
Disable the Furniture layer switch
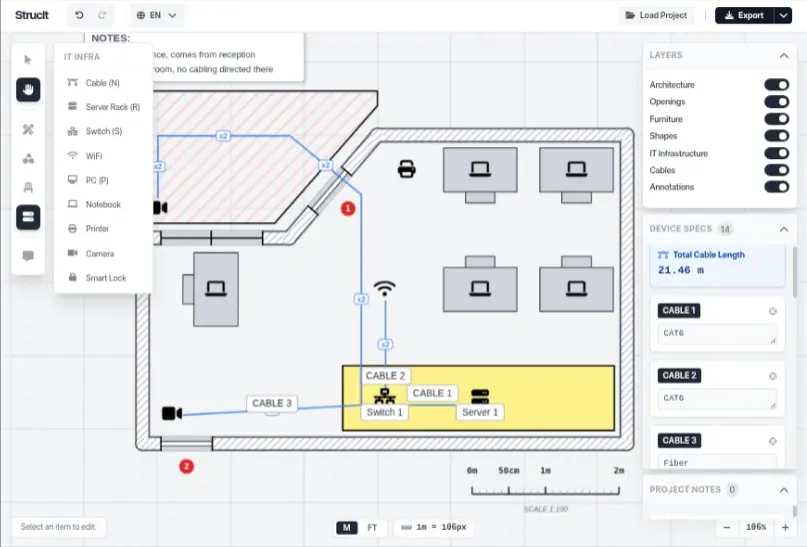(x=776, y=119)
